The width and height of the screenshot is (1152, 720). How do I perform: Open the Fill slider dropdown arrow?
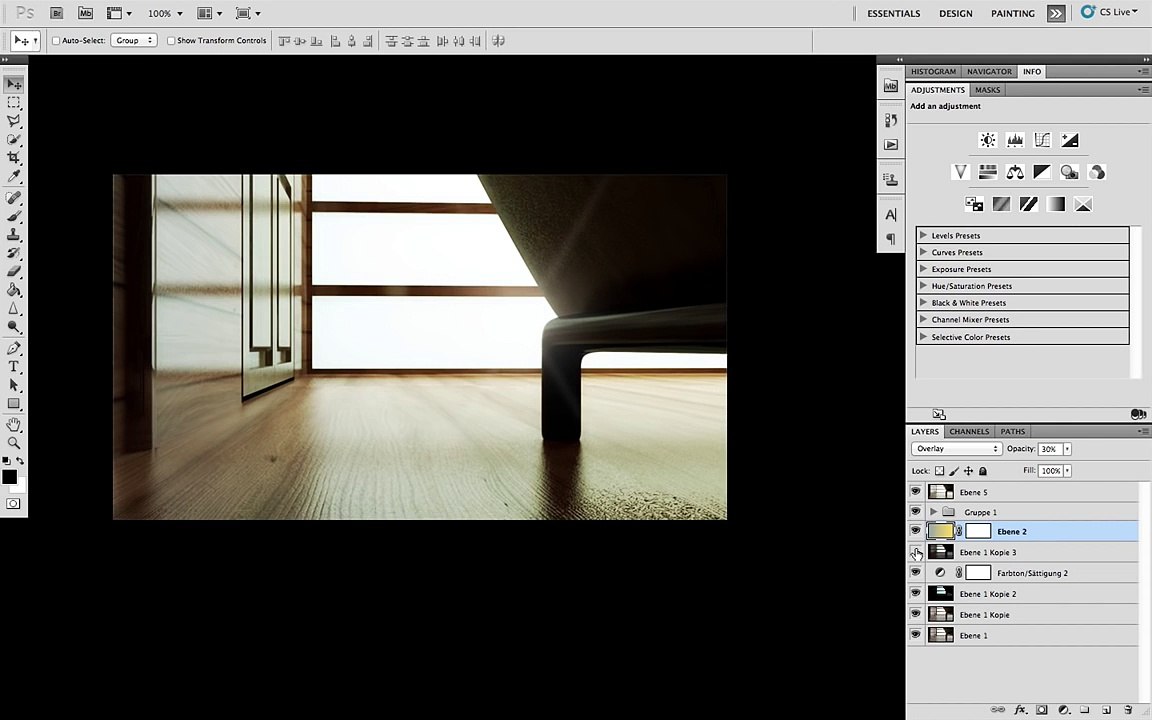pos(1068,471)
